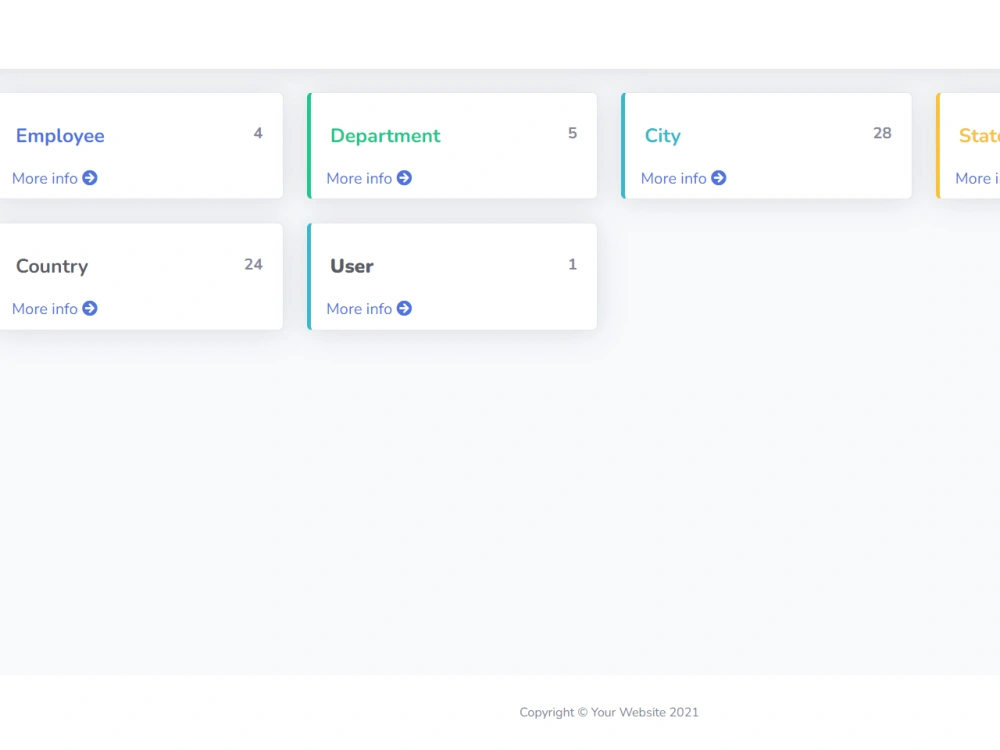
Task: Open More info for User
Action: 357,308
